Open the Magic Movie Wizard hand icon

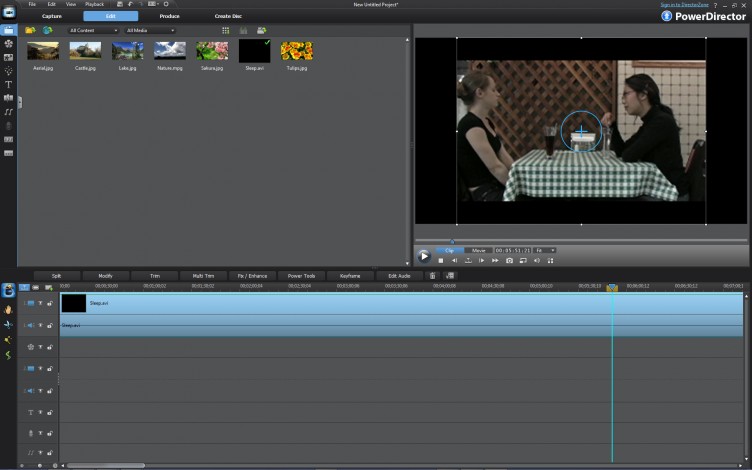tap(8, 309)
